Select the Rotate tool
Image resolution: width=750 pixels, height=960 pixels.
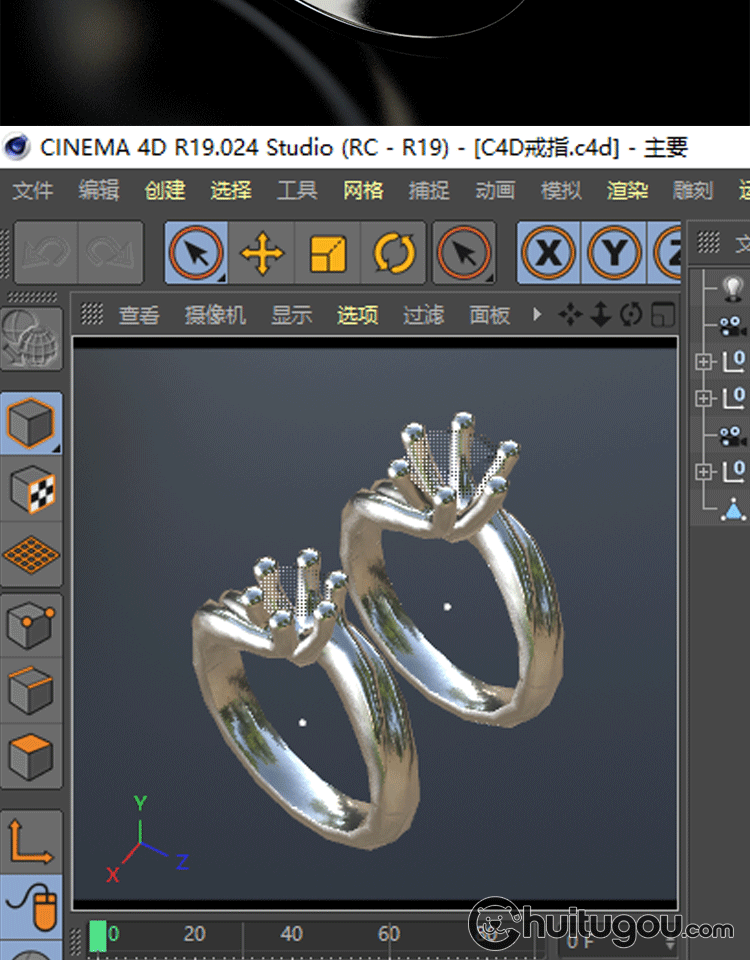pos(394,253)
